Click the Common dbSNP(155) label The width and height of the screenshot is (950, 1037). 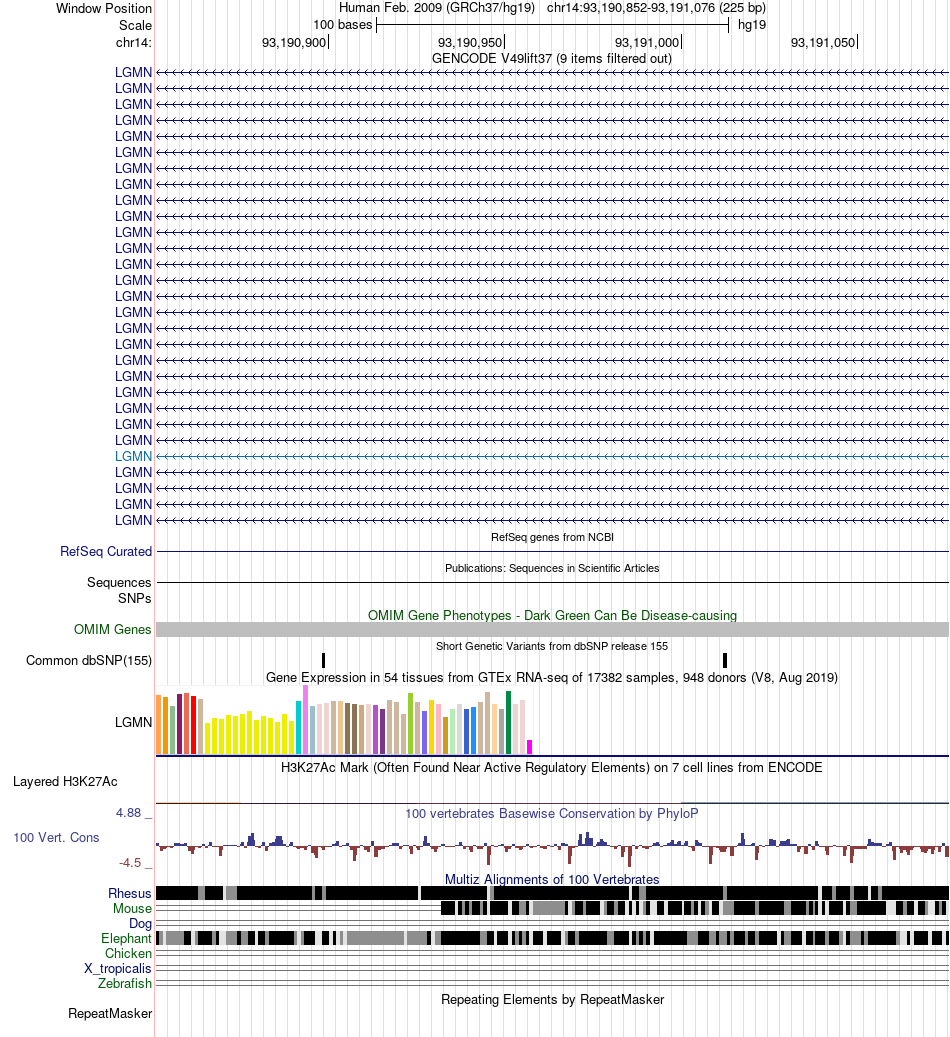[89, 661]
